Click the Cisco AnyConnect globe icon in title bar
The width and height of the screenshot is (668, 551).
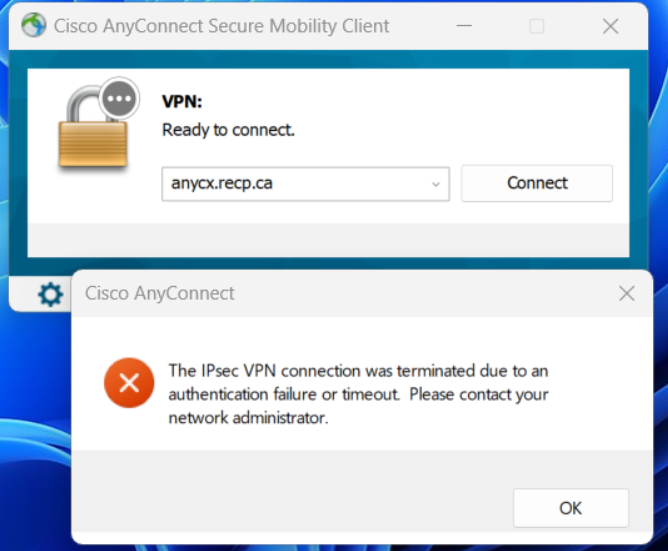coord(34,25)
